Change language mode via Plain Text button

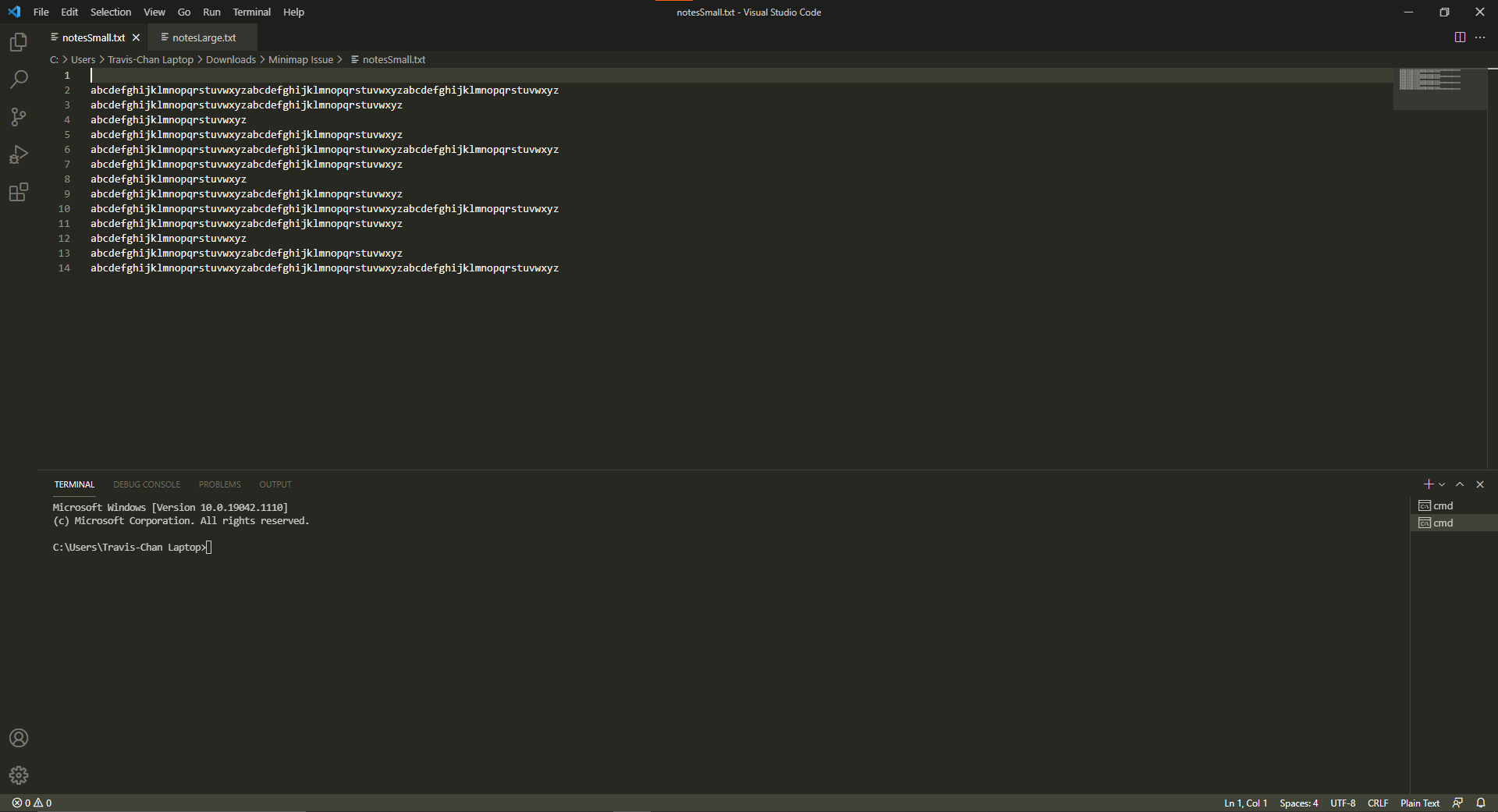(x=1419, y=803)
